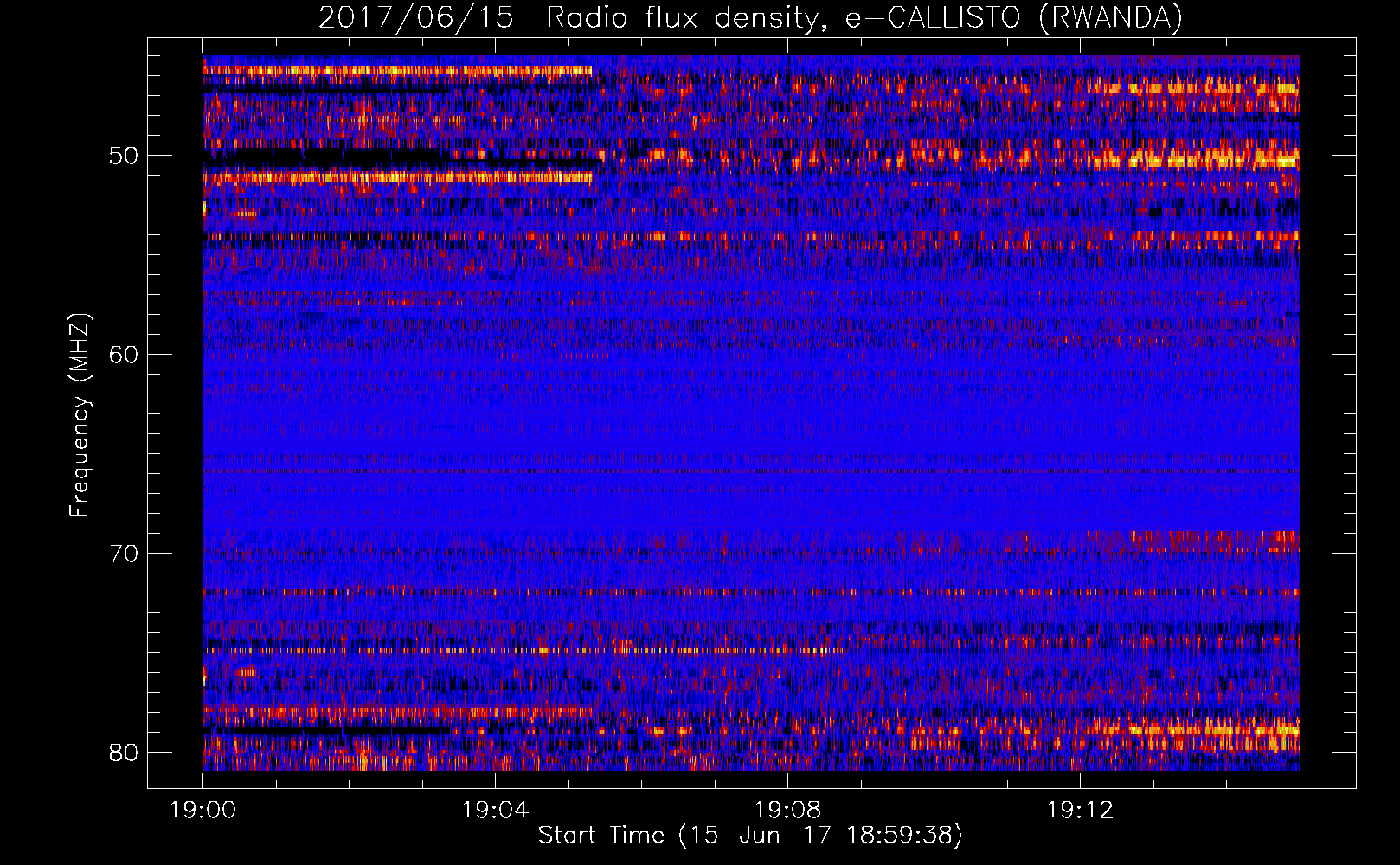Click the 80 MHz tick label
Screen dimensions: 1400x865
coord(123,753)
